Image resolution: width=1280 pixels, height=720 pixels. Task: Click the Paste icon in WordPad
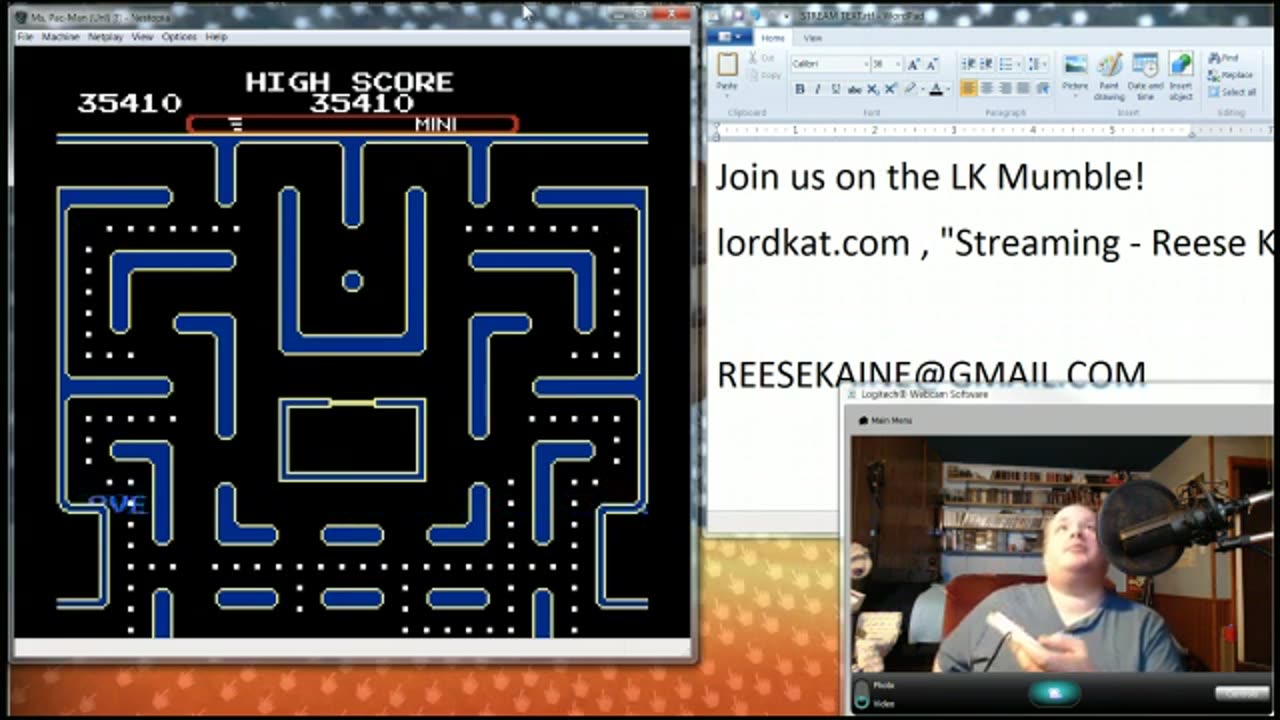pyautogui.click(x=727, y=65)
